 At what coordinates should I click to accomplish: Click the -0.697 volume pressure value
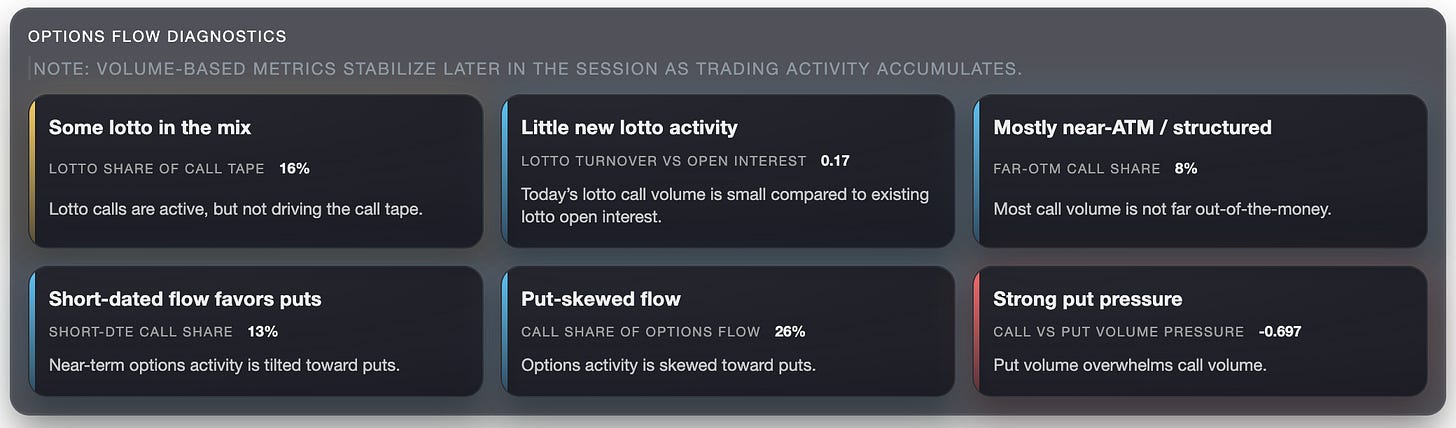coord(1280,331)
